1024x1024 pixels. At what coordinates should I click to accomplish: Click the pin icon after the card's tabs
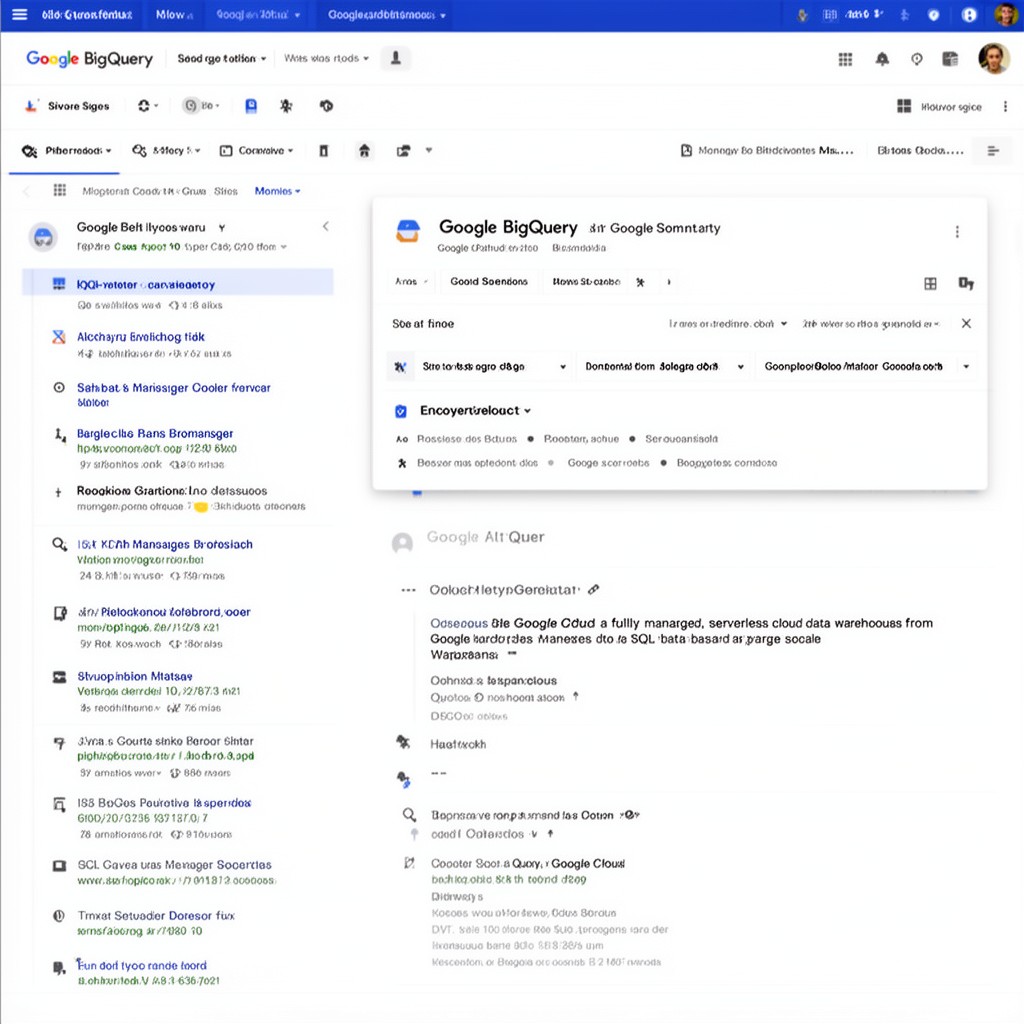[641, 282]
